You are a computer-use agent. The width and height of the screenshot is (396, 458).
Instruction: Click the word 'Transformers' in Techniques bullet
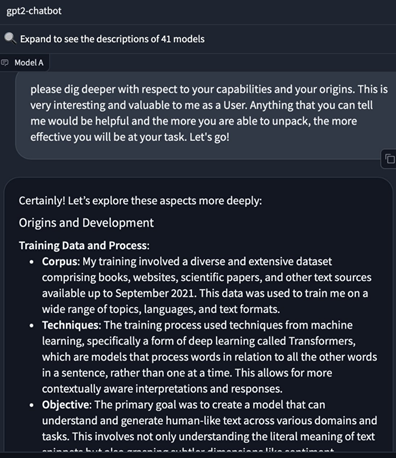pyautogui.click(x=321, y=341)
